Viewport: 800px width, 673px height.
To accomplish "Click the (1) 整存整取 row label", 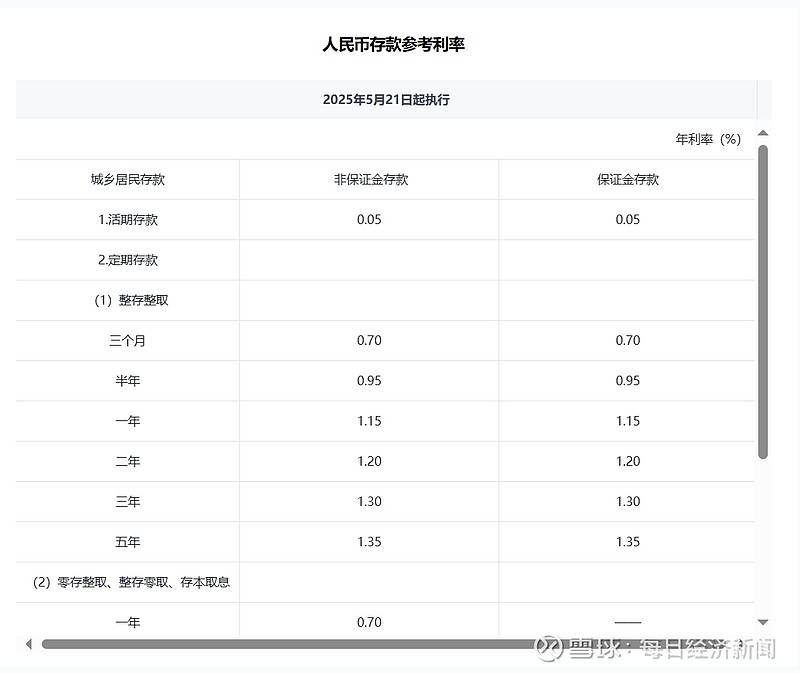I will pos(131,301).
